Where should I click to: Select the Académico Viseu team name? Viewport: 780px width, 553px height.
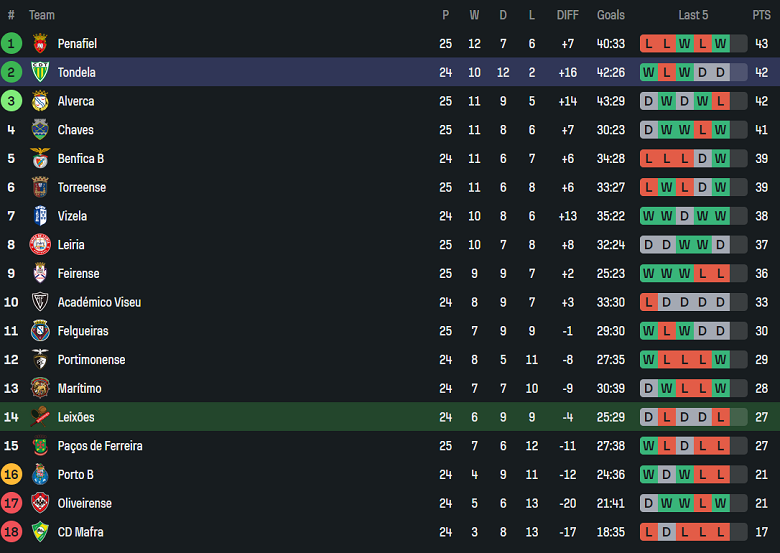(99, 302)
